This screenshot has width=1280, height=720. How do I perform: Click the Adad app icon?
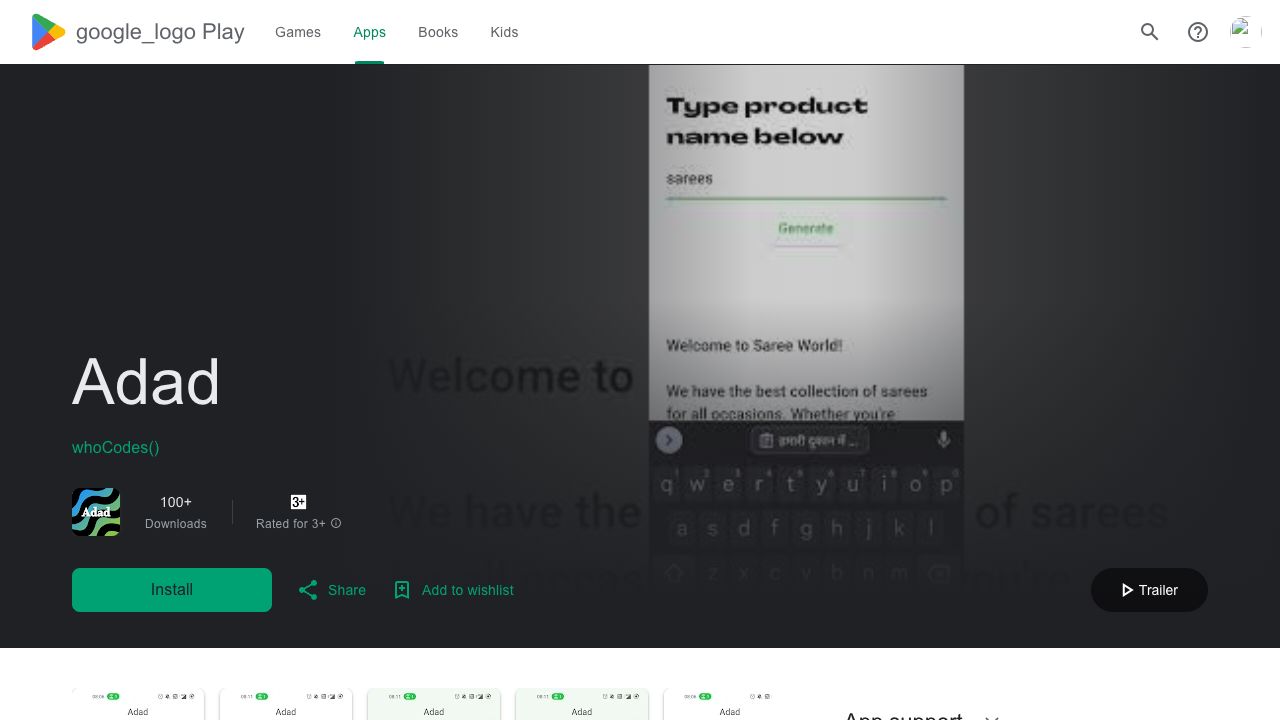[x=96, y=512]
